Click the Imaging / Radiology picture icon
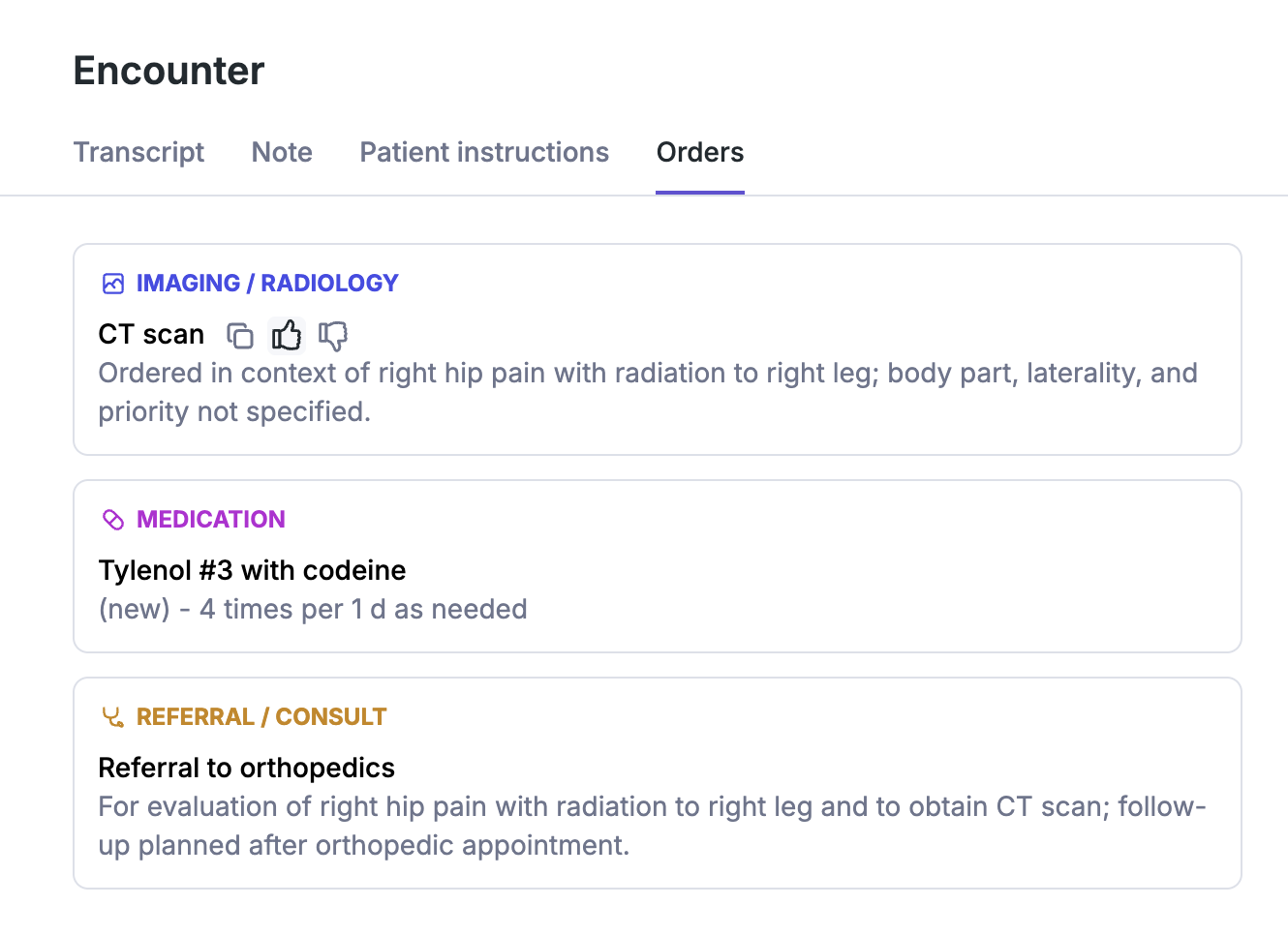 click(x=113, y=284)
